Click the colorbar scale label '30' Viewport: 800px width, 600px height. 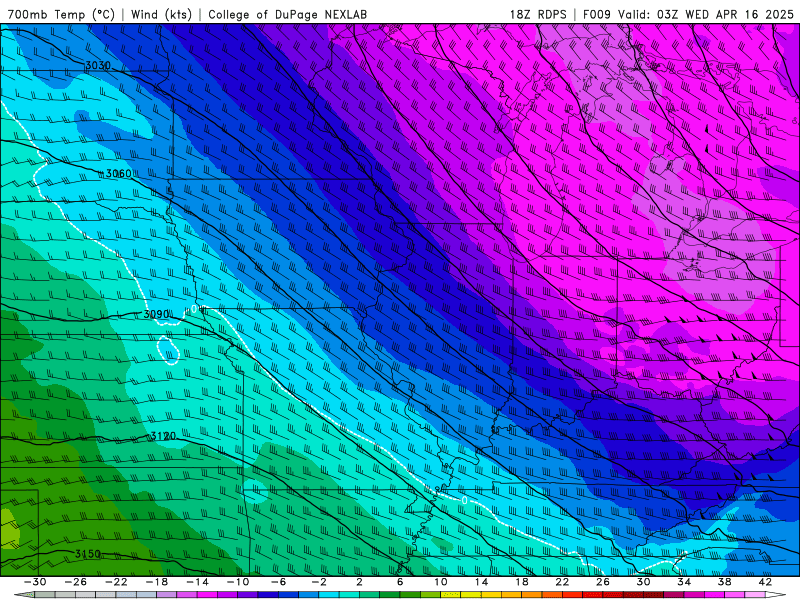point(643,582)
